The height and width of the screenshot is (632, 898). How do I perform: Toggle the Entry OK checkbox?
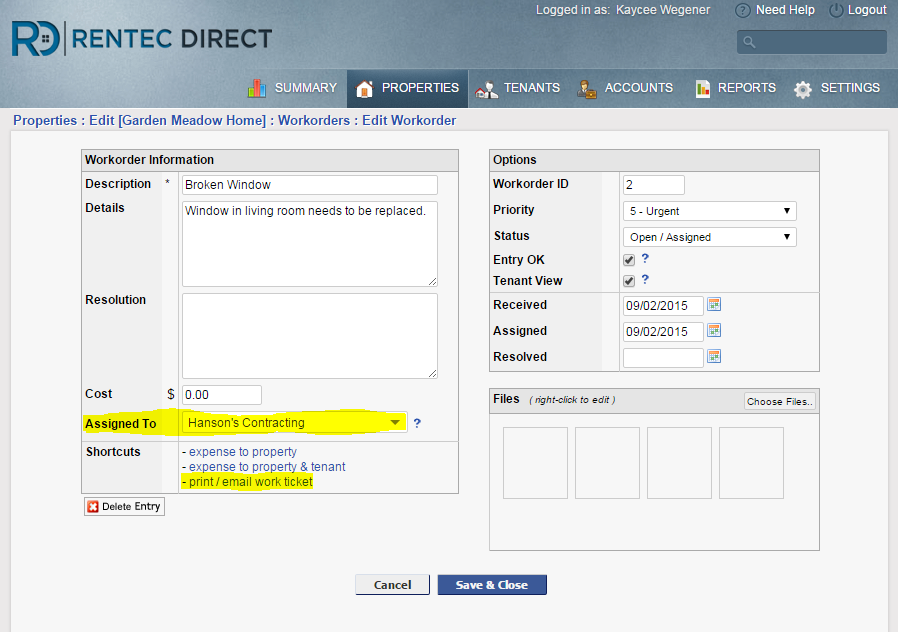[629, 260]
